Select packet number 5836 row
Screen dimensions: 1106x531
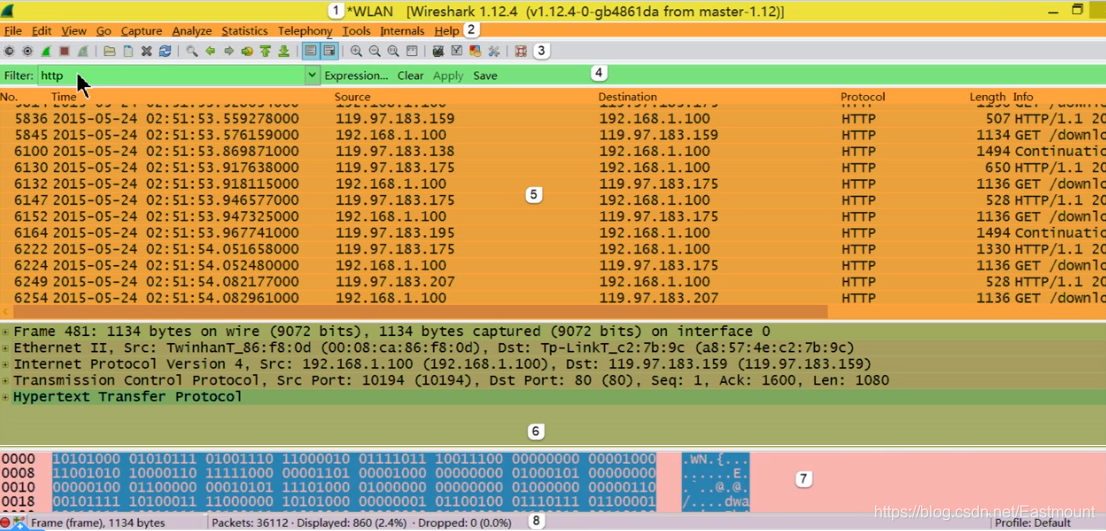[553, 118]
